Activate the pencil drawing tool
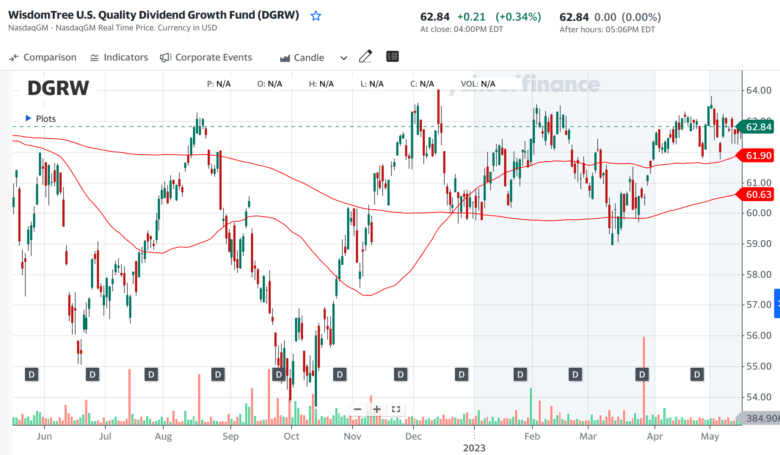 [x=366, y=56]
